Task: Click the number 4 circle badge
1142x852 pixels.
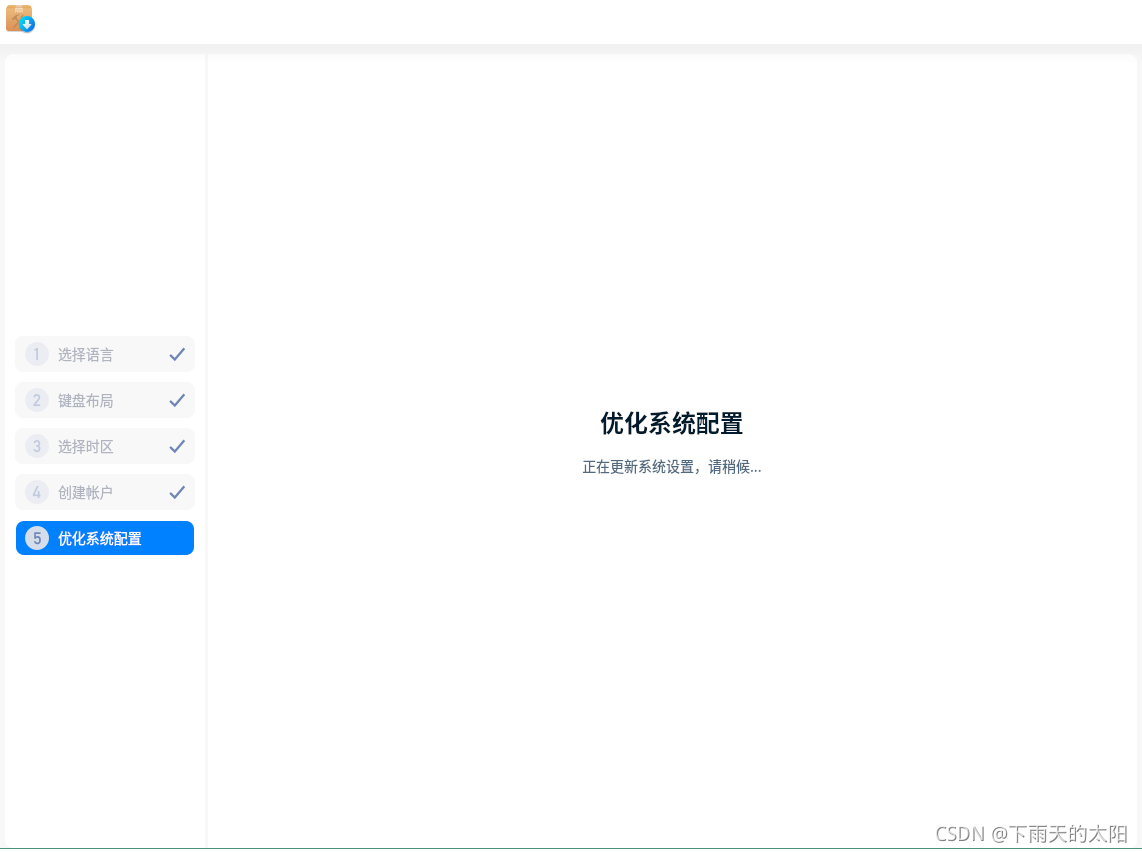Action: coord(36,494)
